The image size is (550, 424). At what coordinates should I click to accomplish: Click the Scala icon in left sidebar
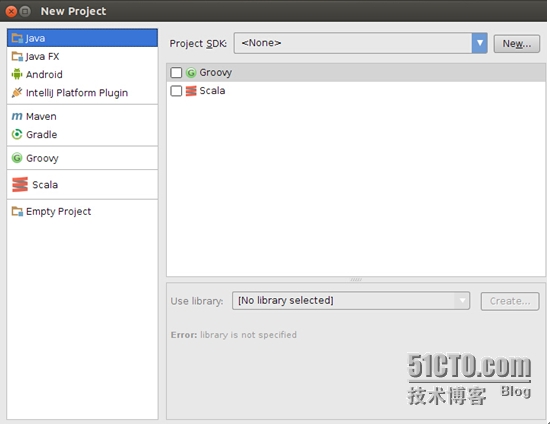pos(20,184)
